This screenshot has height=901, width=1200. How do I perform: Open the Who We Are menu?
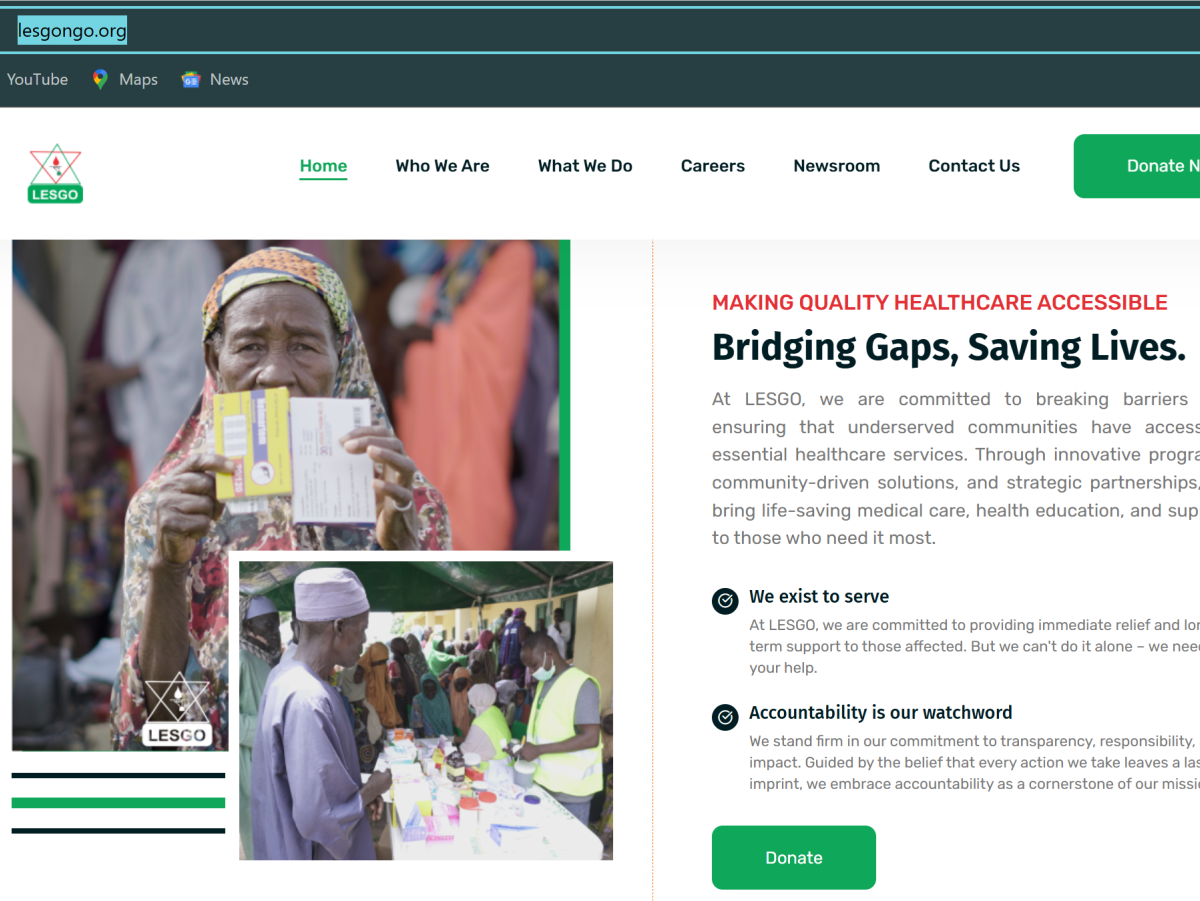(x=442, y=166)
